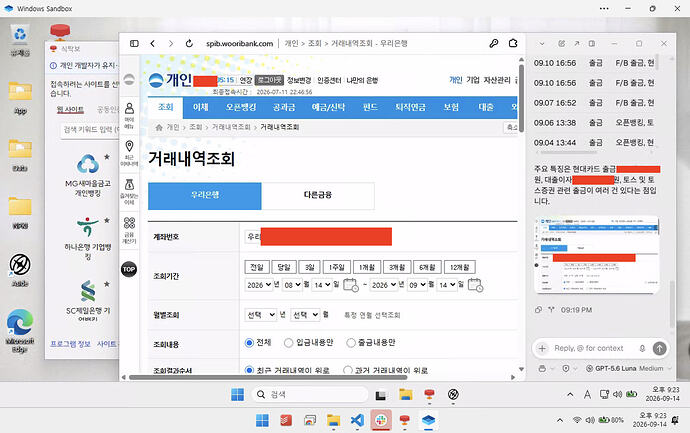The height and width of the screenshot is (433, 690).
Task: Click the microphone icon in the reply box
Action: click(x=642, y=348)
